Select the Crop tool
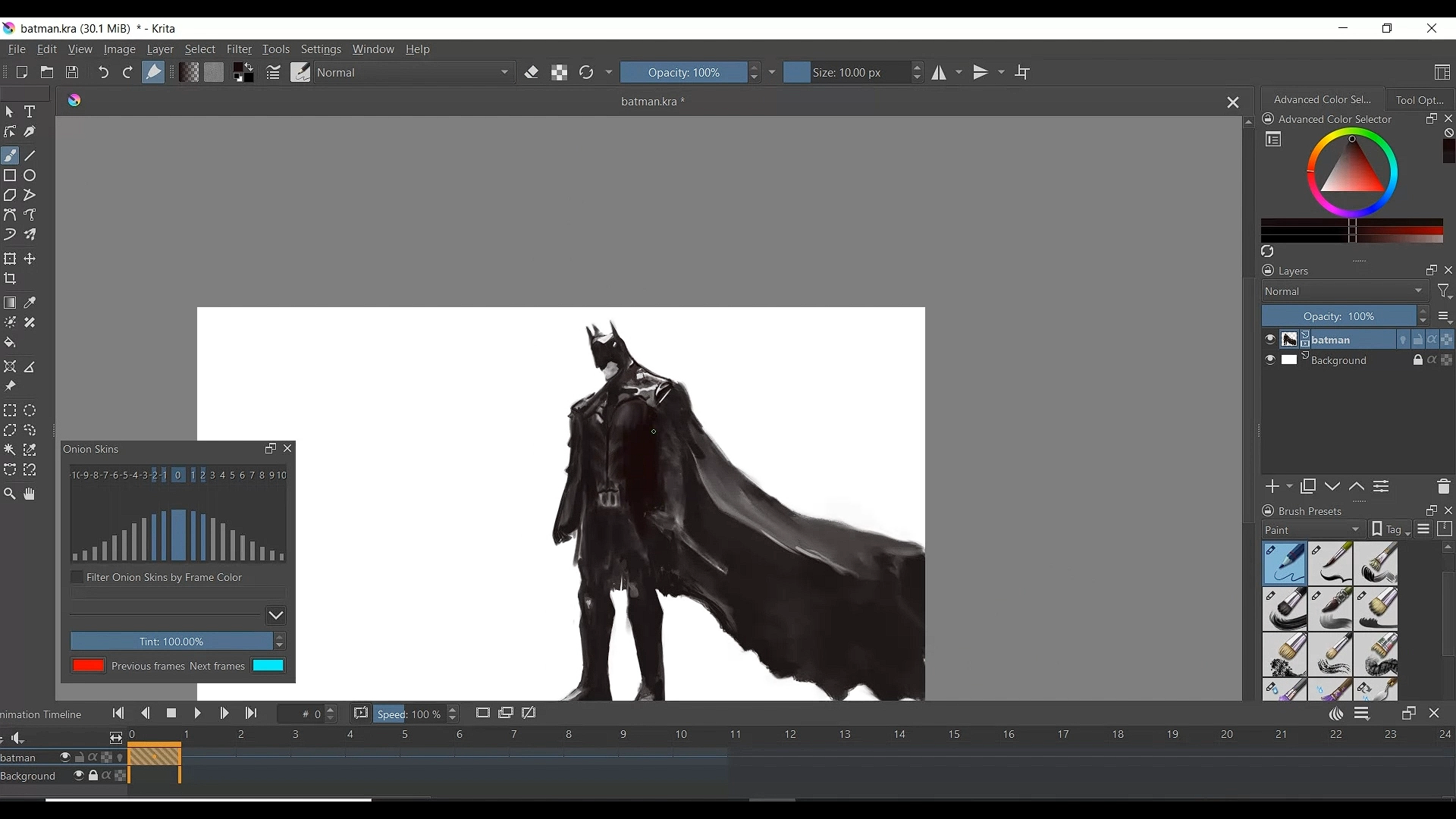This screenshot has height=819, width=1456. click(x=11, y=279)
